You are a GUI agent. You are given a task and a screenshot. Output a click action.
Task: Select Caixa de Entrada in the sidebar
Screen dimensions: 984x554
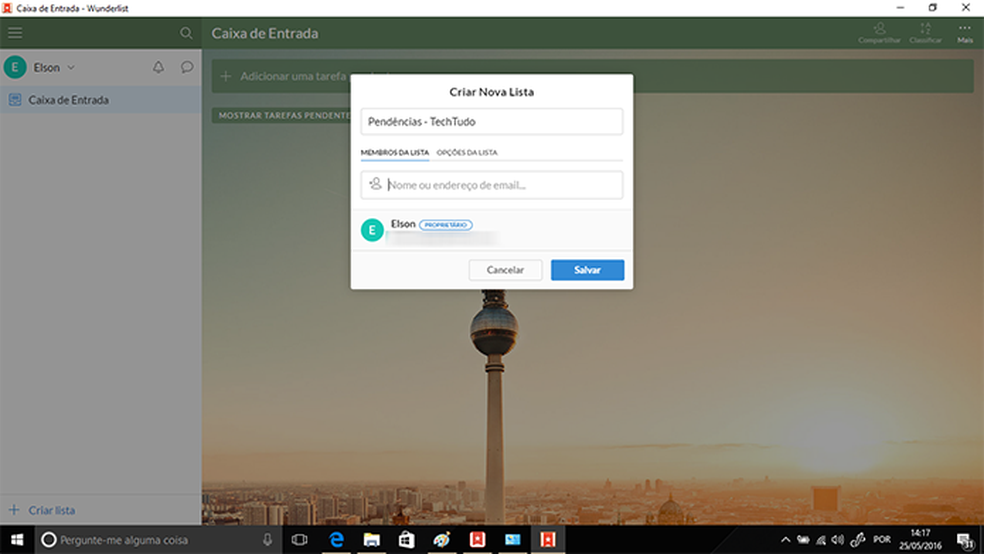click(100, 100)
